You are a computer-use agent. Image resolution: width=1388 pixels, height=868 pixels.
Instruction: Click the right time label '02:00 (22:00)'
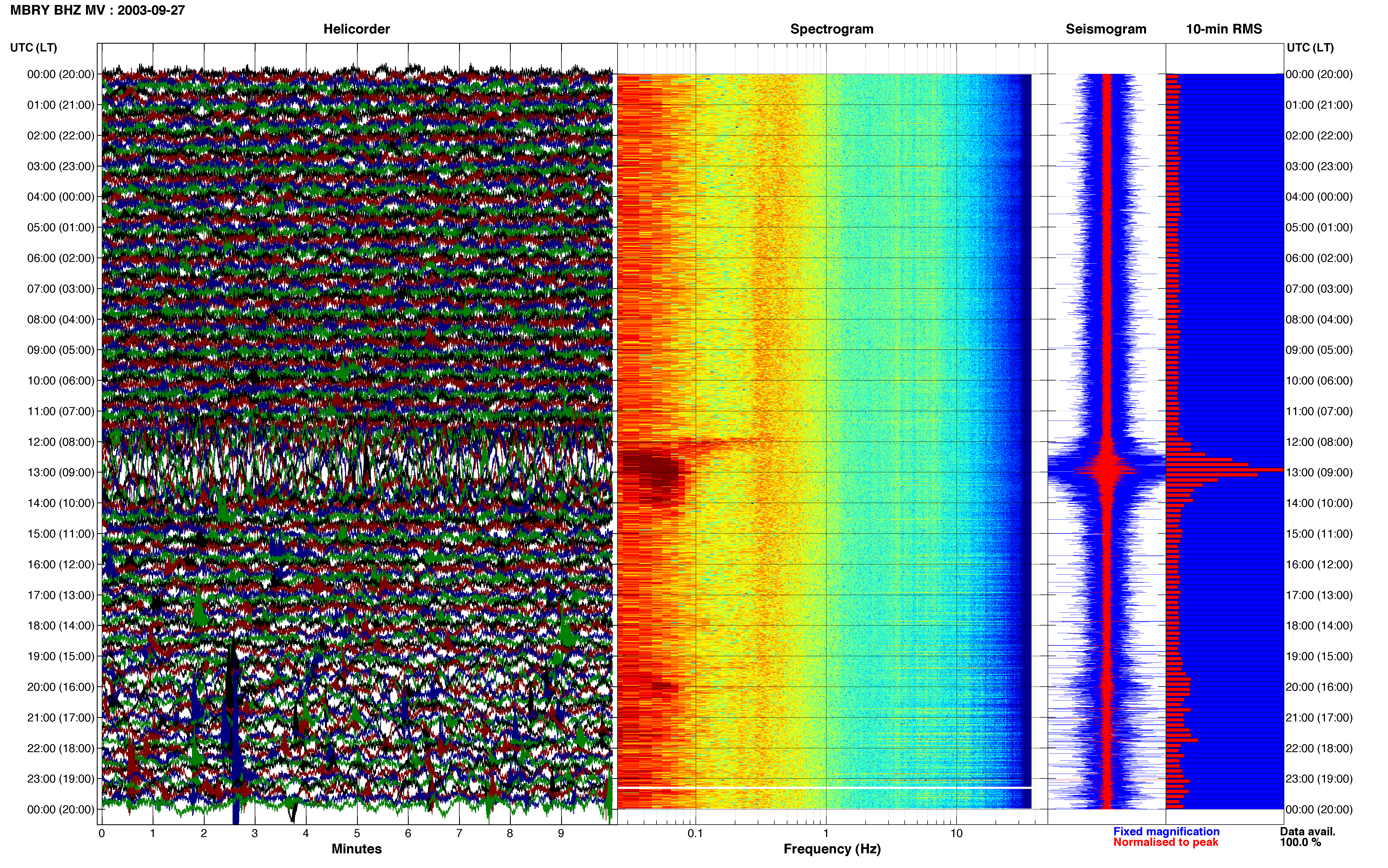tap(1319, 135)
